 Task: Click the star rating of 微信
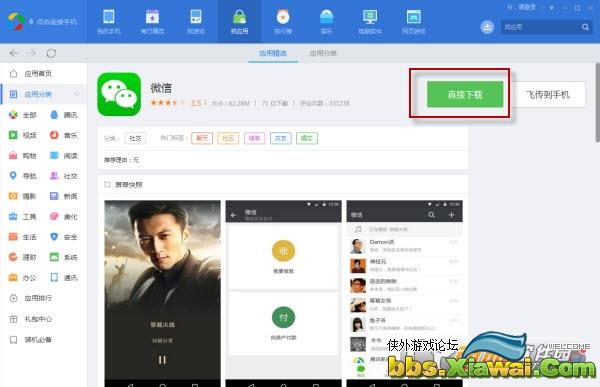point(168,103)
